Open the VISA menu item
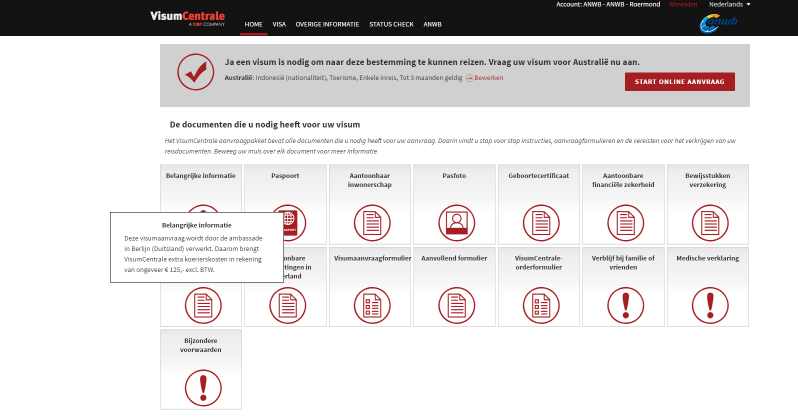This screenshot has width=798, height=419. [x=279, y=22]
